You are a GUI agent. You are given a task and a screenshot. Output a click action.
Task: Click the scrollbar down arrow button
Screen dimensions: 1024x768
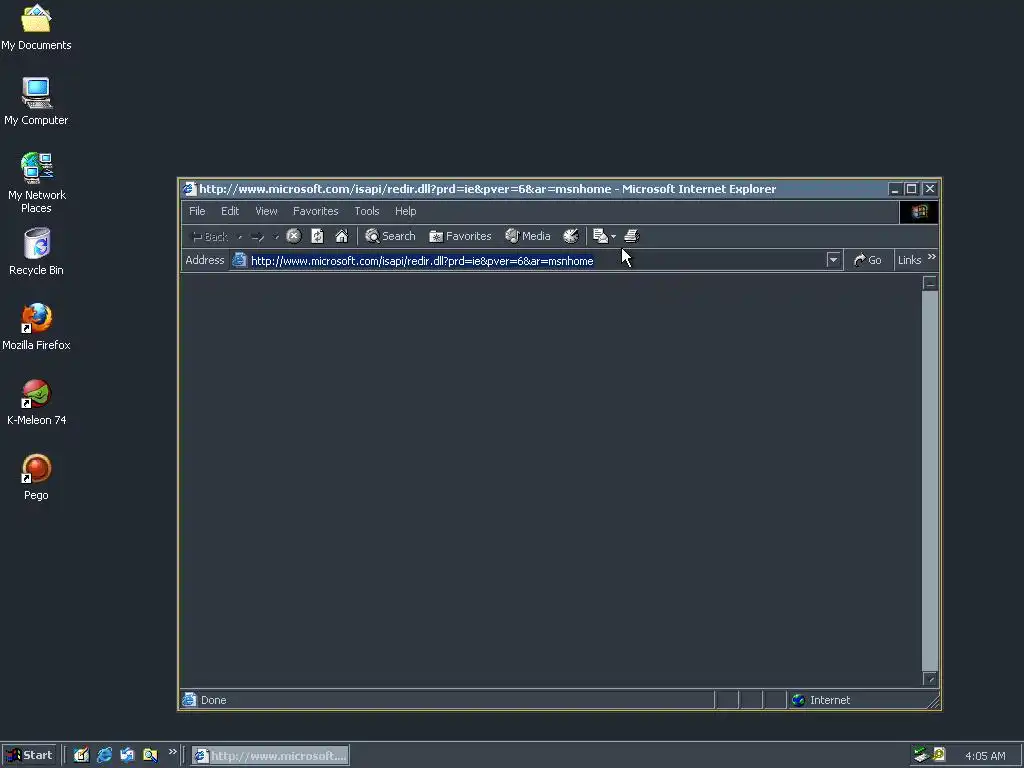pos(930,679)
